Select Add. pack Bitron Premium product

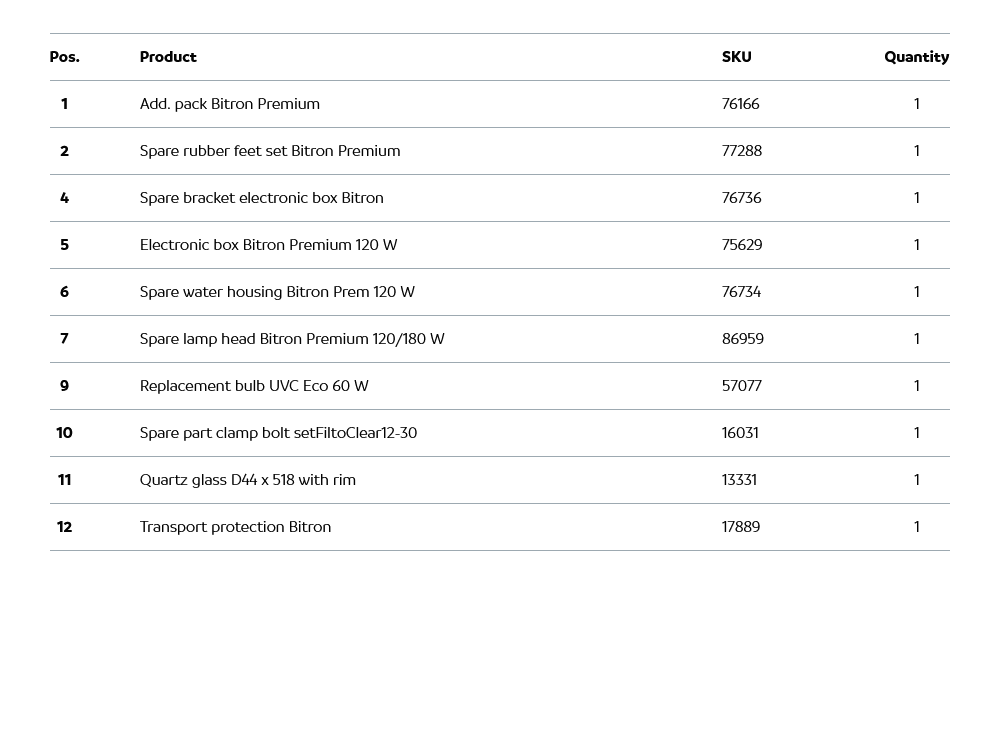tap(230, 104)
